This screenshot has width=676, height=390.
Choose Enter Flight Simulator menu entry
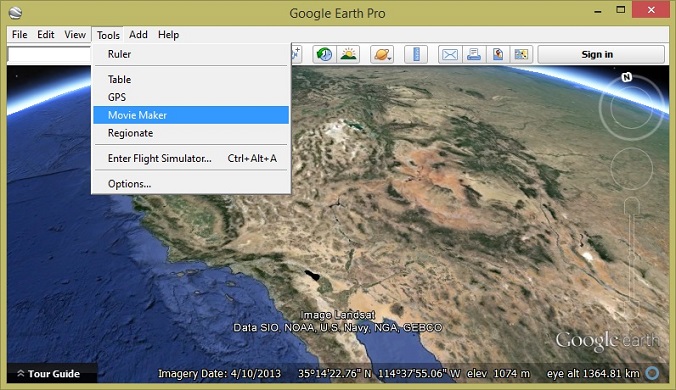coord(191,159)
